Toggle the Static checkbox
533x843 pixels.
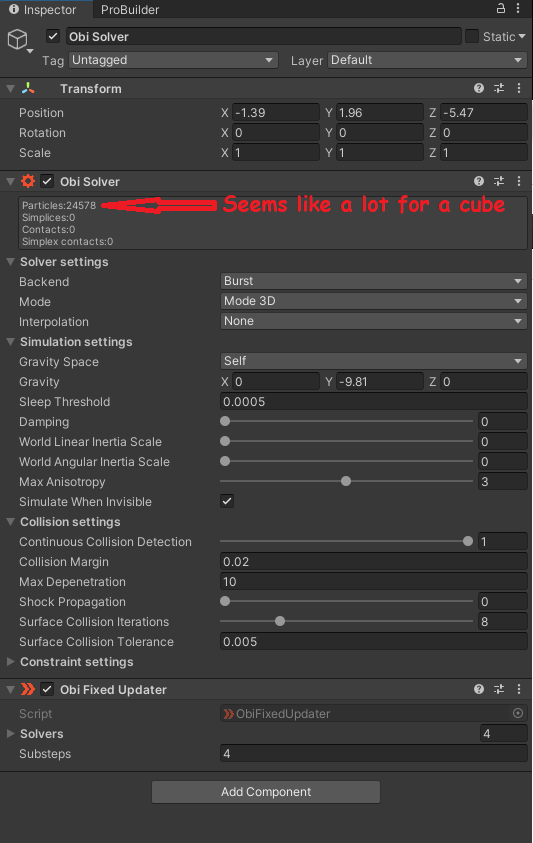472,36
